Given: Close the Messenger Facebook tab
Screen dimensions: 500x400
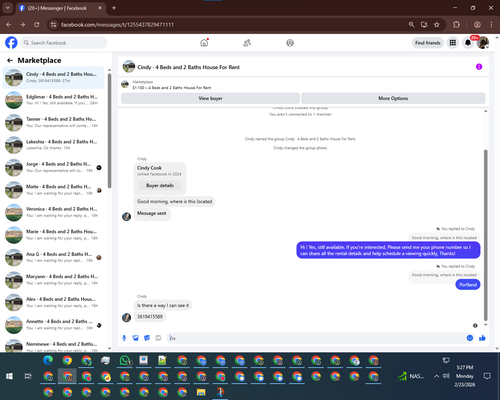Looking at the screenshot, I should (100, 8).
